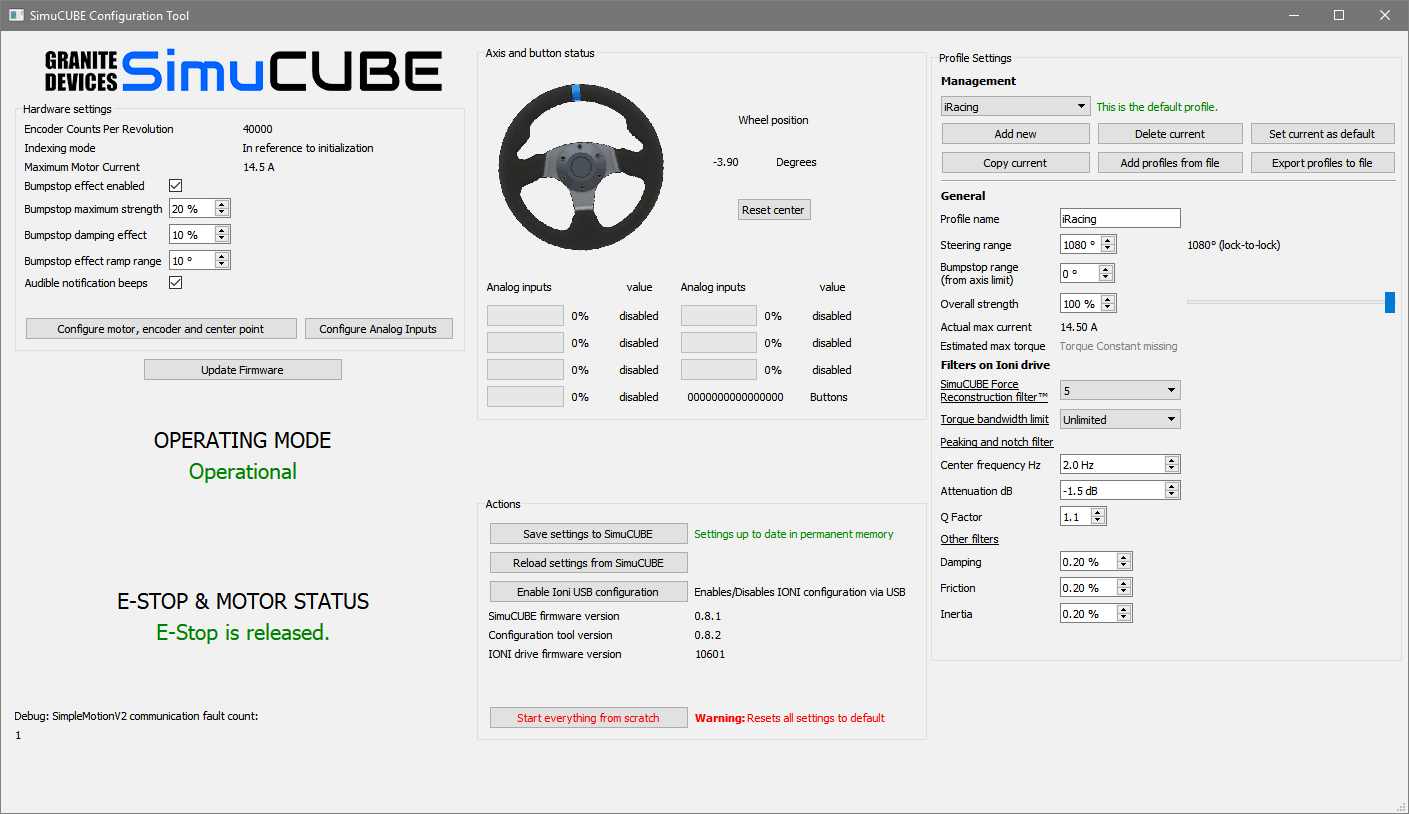Export profiles to file
1409x814 pixels.
pyautogui.click(x=1322, y=163)
